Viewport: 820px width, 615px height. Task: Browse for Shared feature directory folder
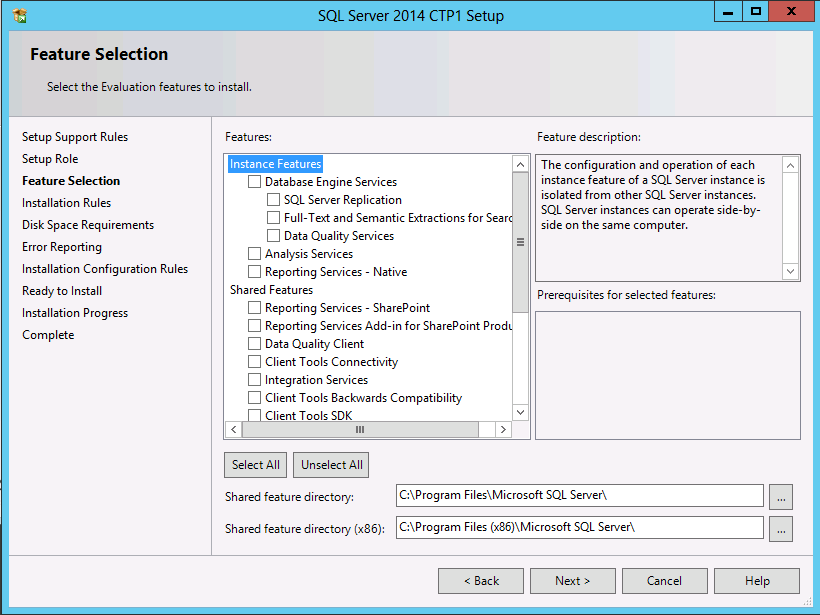pos(781,497)
